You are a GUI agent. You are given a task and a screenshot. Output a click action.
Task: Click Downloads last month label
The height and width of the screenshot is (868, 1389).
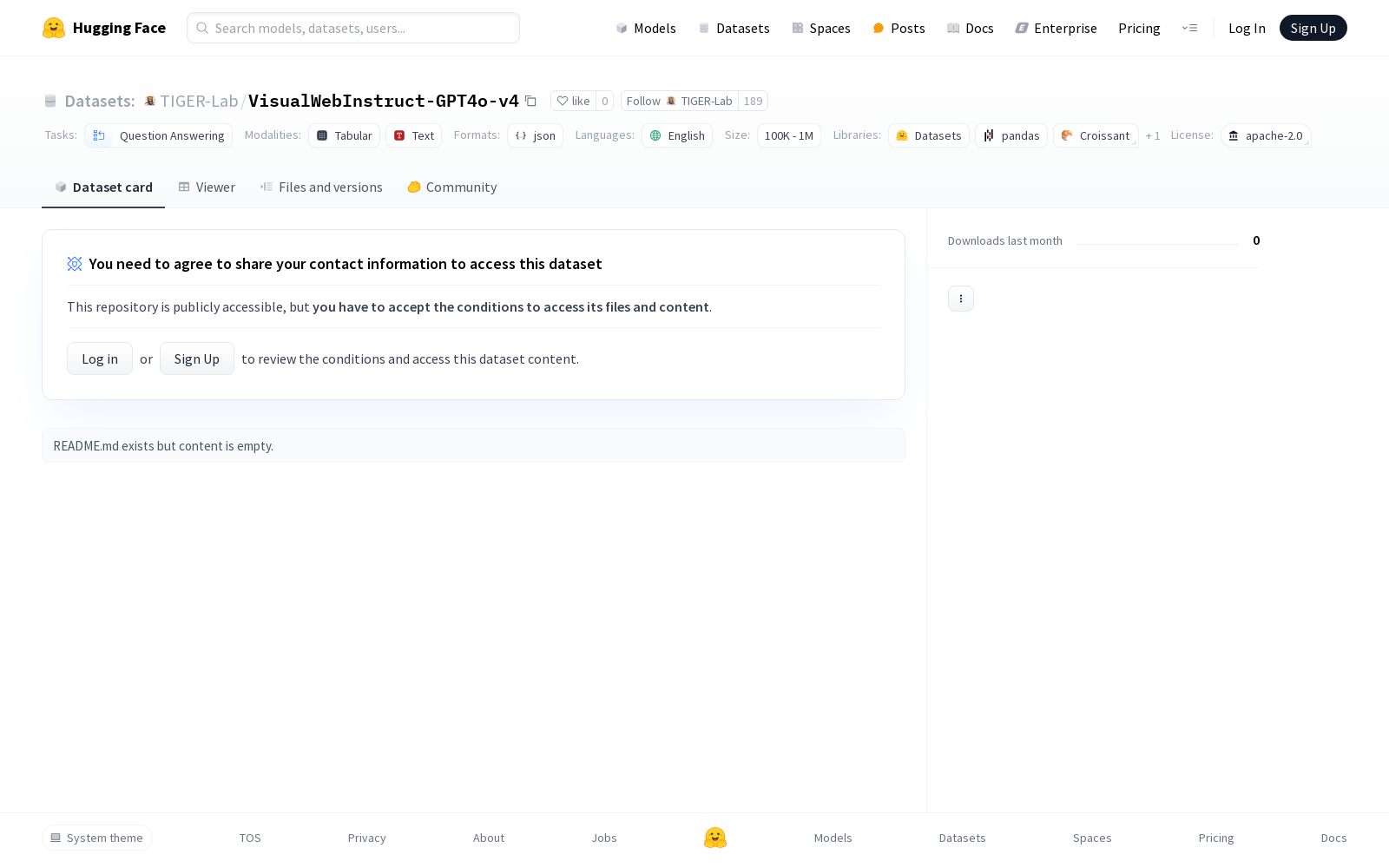[x=1005, y=241]
